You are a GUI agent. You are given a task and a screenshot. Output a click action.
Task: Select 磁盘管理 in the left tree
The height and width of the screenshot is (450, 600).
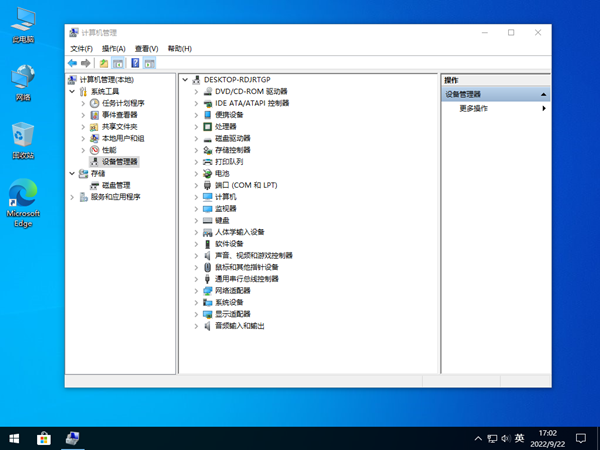point(116,185)
